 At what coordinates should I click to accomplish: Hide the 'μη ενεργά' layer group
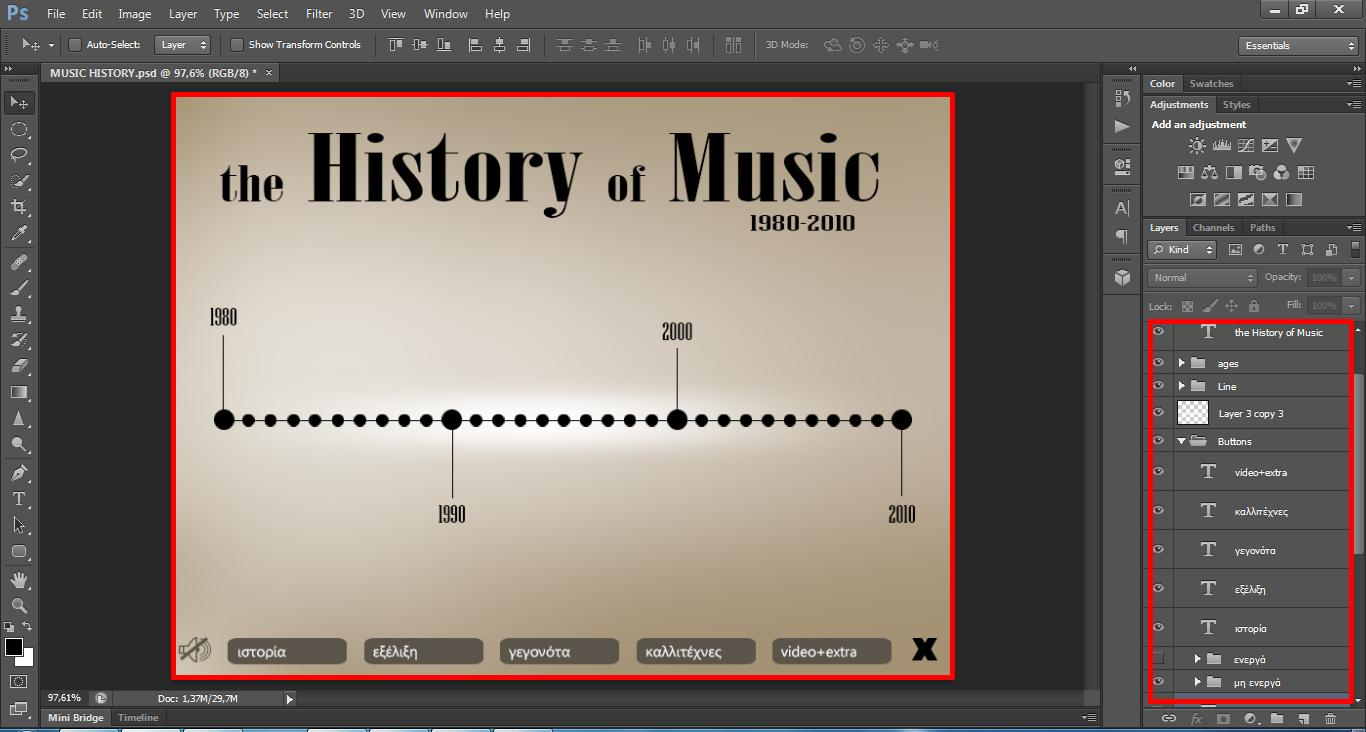[x=1159, y=681]
